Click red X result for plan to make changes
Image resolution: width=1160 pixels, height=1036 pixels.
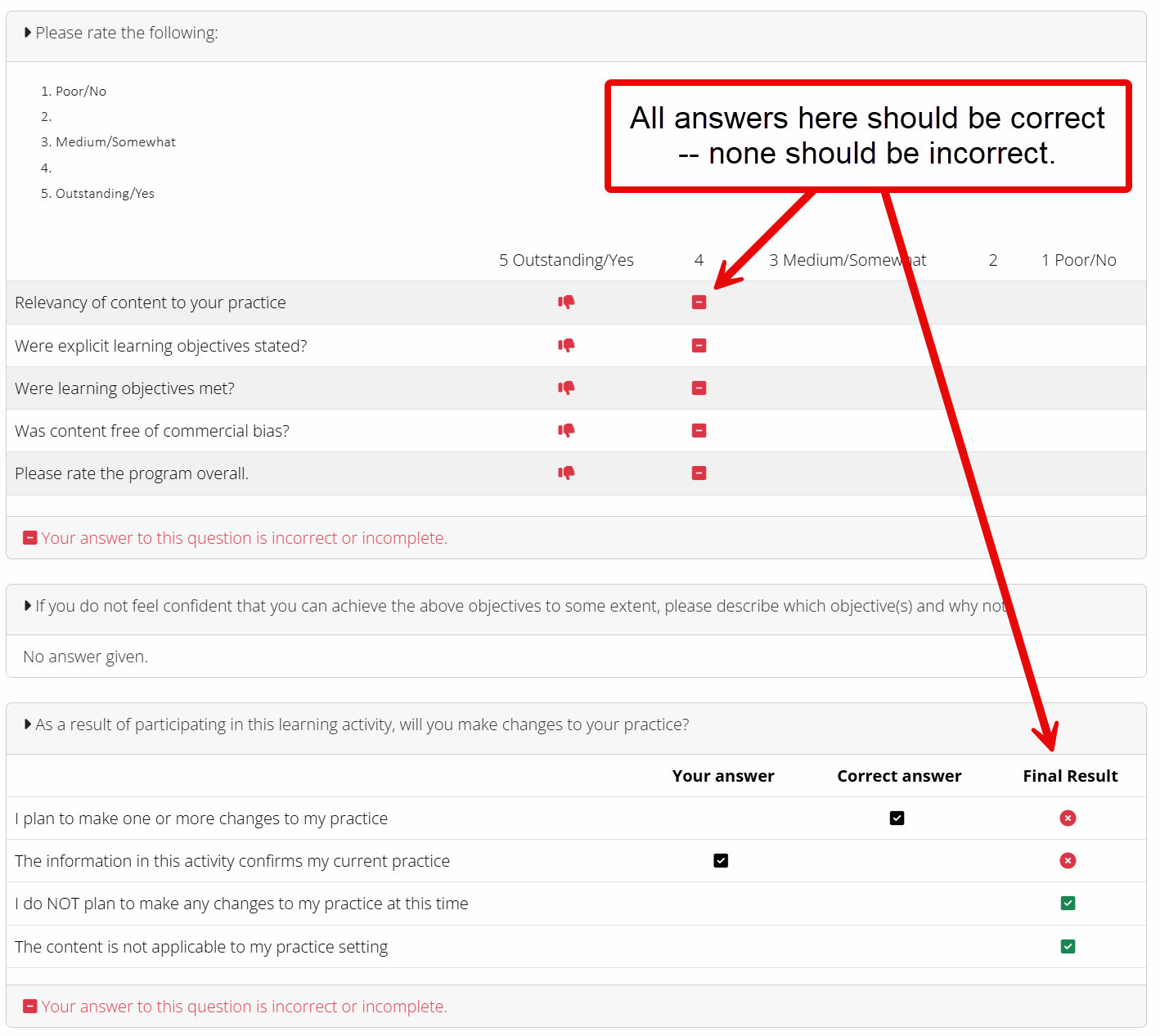pyautogui.click(x=1068, y=818)
